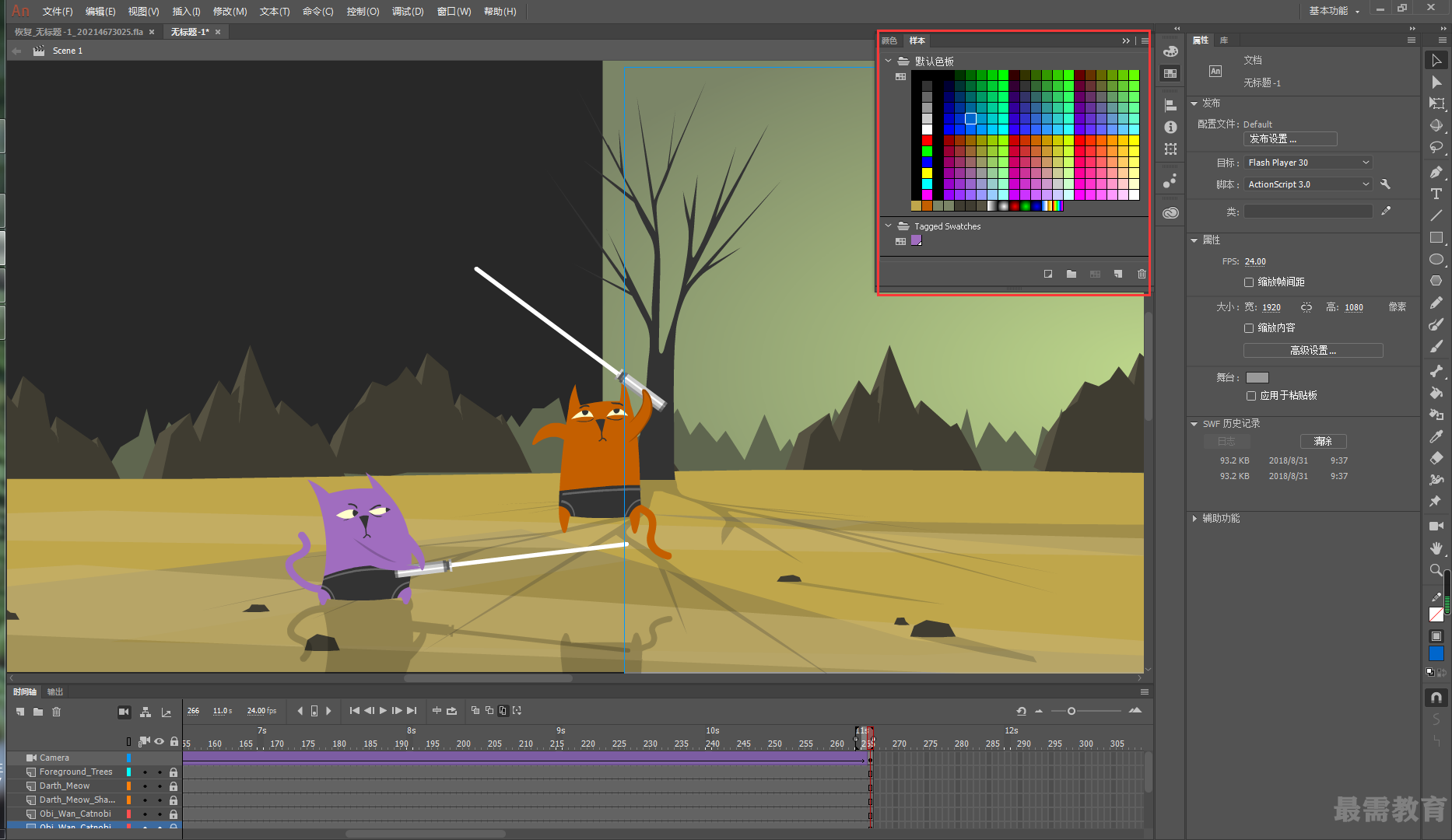Click the purple Tagged Swatches color
1452x840 pixels.
point(917,241)
